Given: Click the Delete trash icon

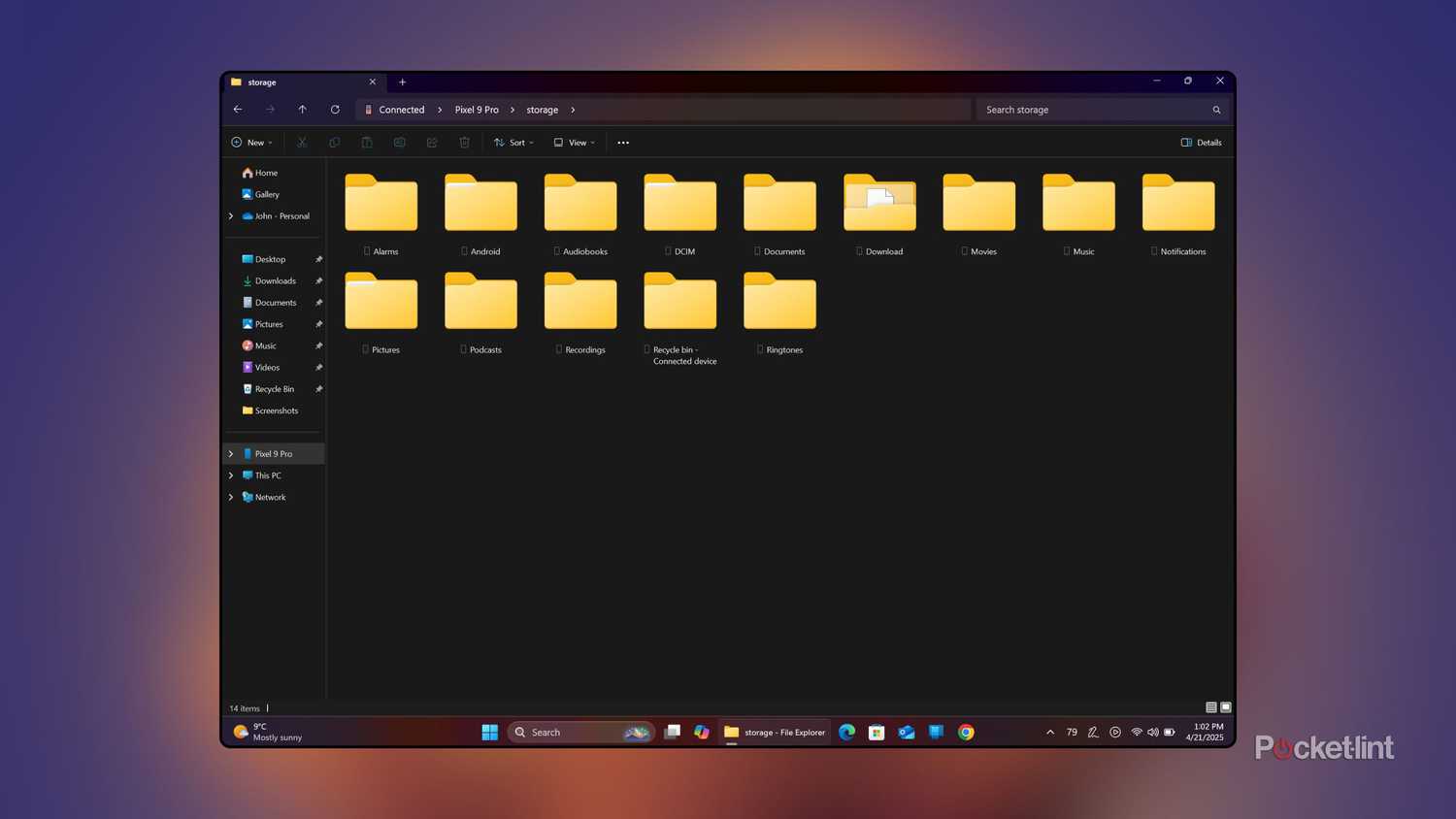Looking at the screenshot, I should pyautogui.click(x=464, y=143).
